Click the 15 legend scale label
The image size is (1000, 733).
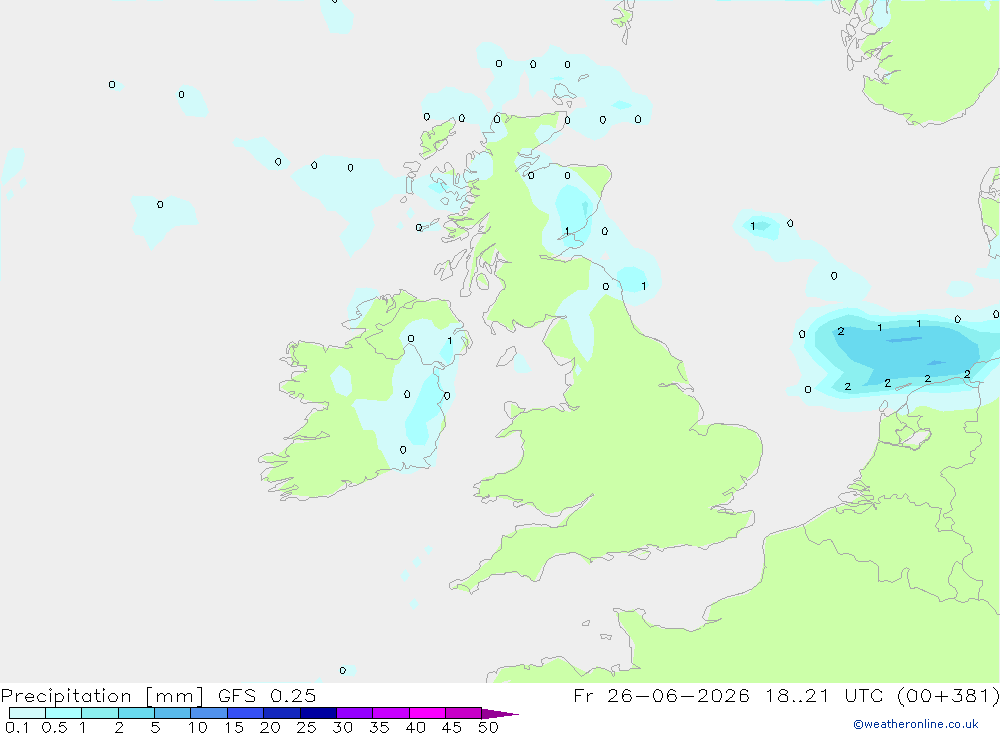[x=234, y=727]
